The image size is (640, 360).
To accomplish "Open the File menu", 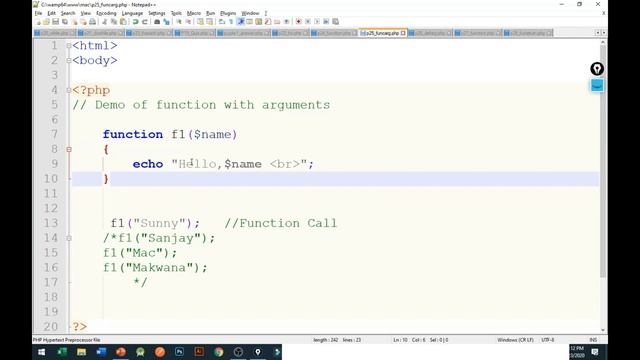I will pyautogui.click(x=38, y=13).
